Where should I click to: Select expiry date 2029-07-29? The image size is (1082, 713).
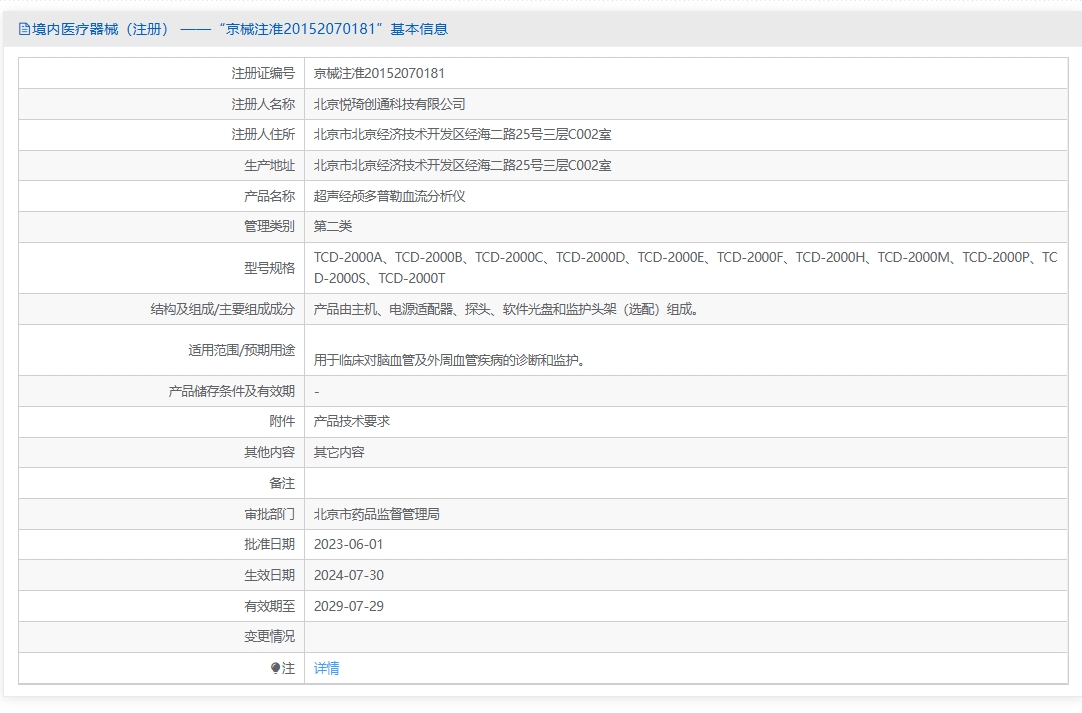point(348,606)
